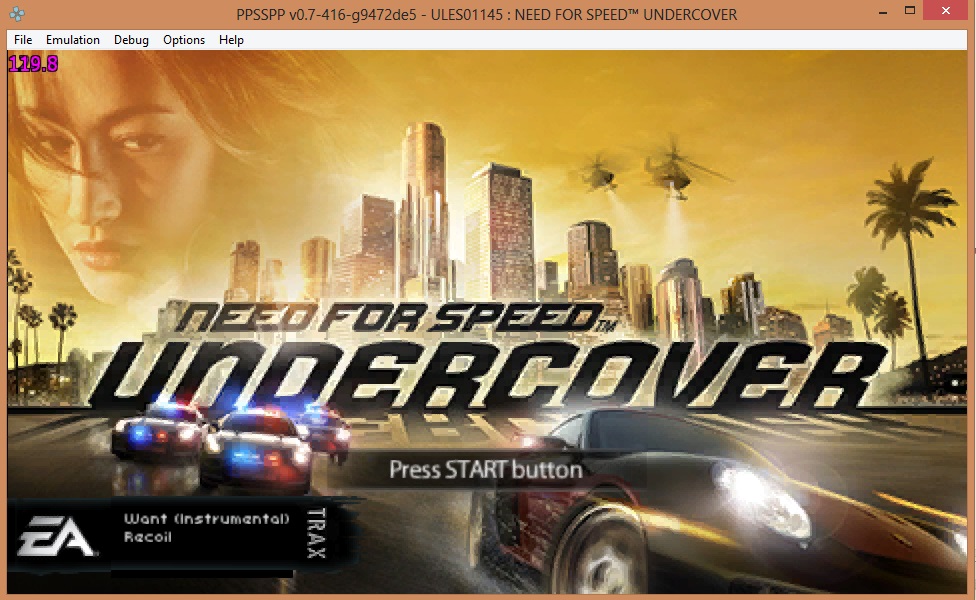Click the front police car with flashing lights
This screenshot has width=976, height=600.
pos(255,450)
